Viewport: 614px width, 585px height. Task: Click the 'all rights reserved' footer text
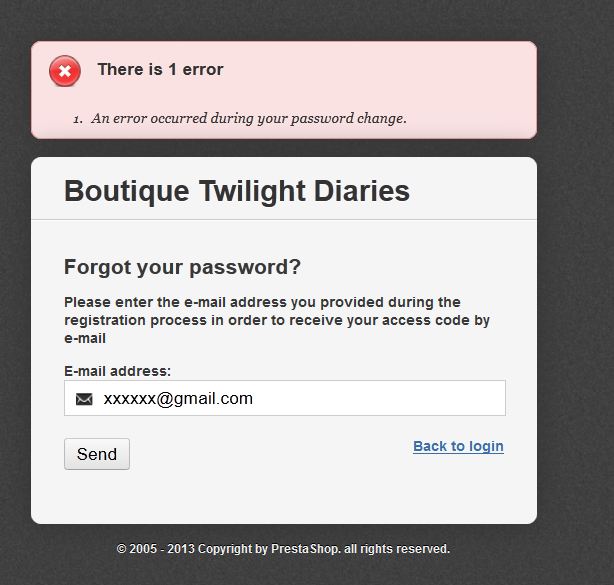pyautogui.click(x=397, y=549)
